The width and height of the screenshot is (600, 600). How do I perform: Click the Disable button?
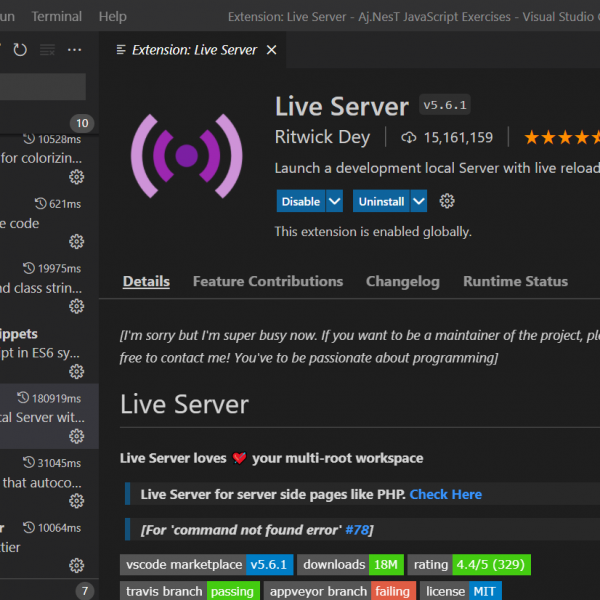(300, 201)
